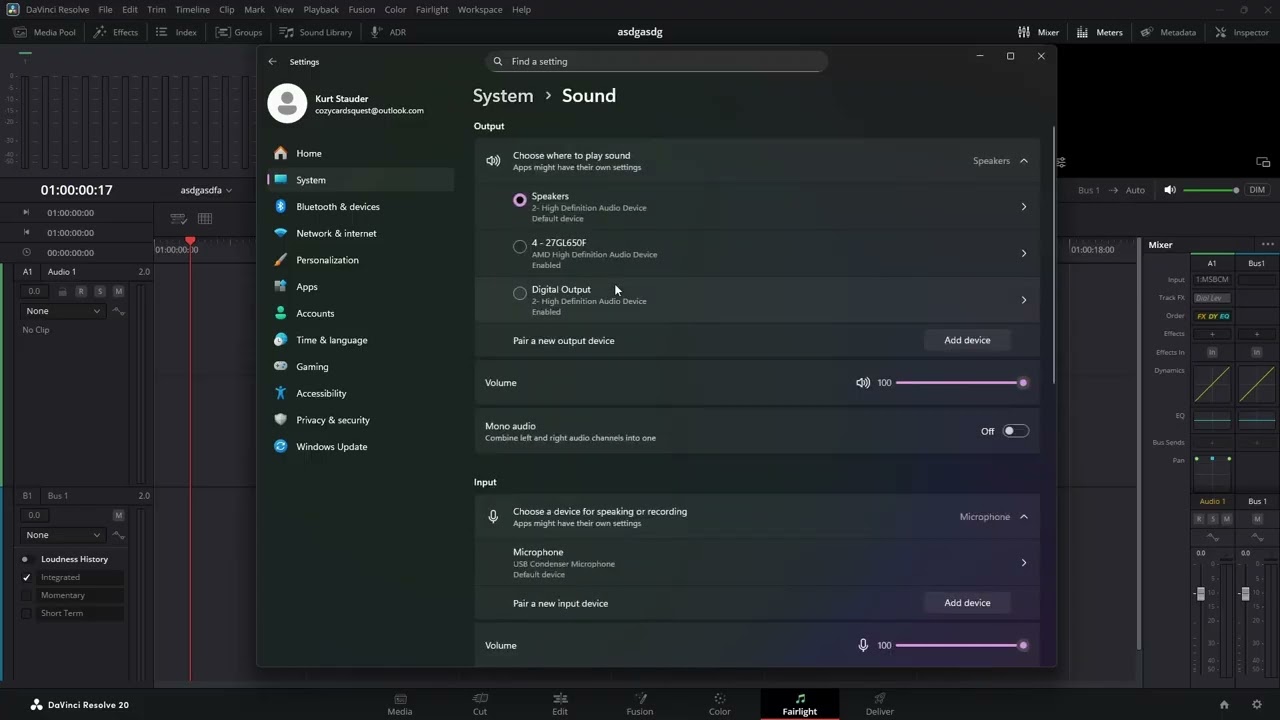Open the asdgasdfa timeline name dropdown
Screen dimensions: 1280x720
pos(206,190)
